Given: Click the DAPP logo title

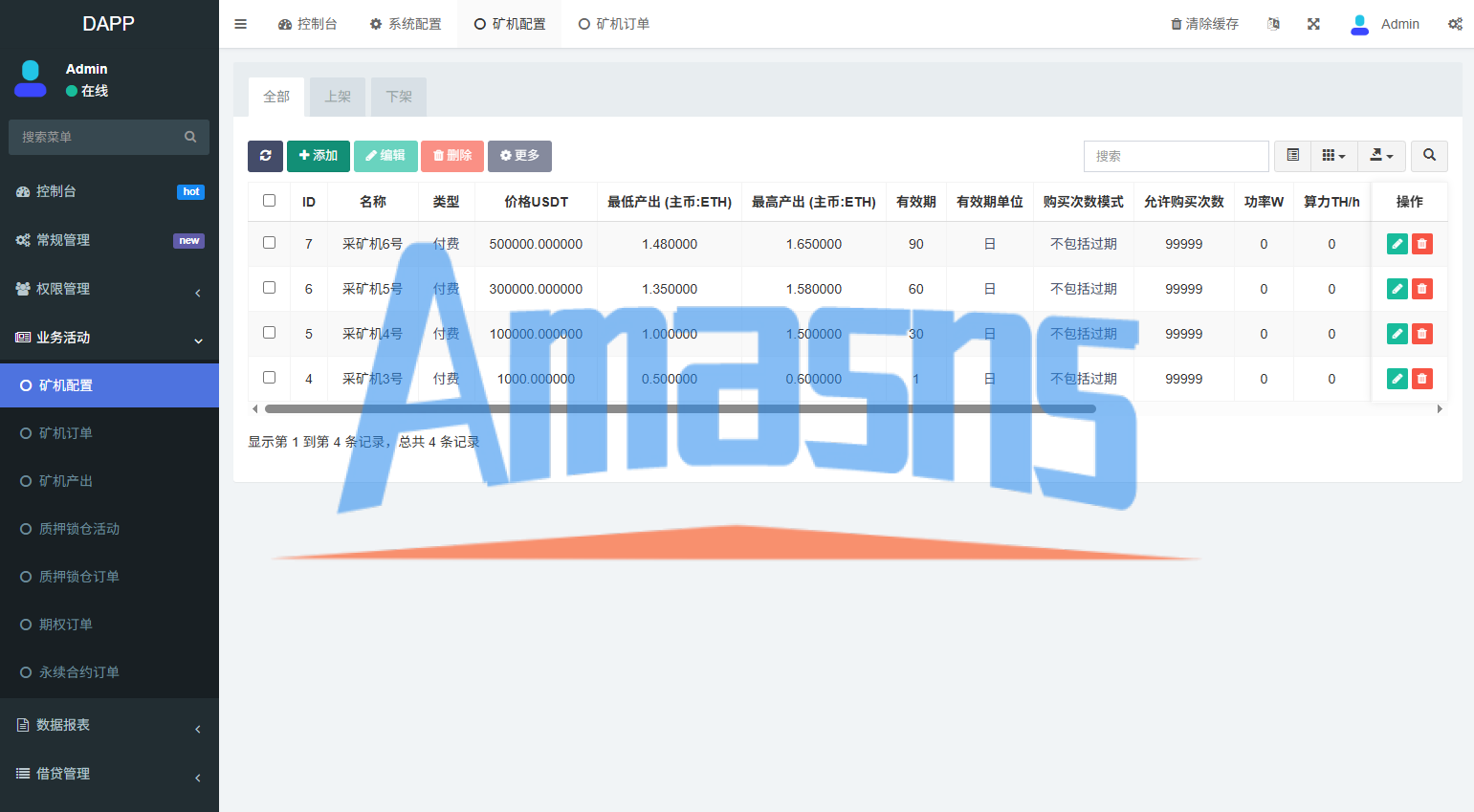Looking at the screenshot, I should (108, 24).
